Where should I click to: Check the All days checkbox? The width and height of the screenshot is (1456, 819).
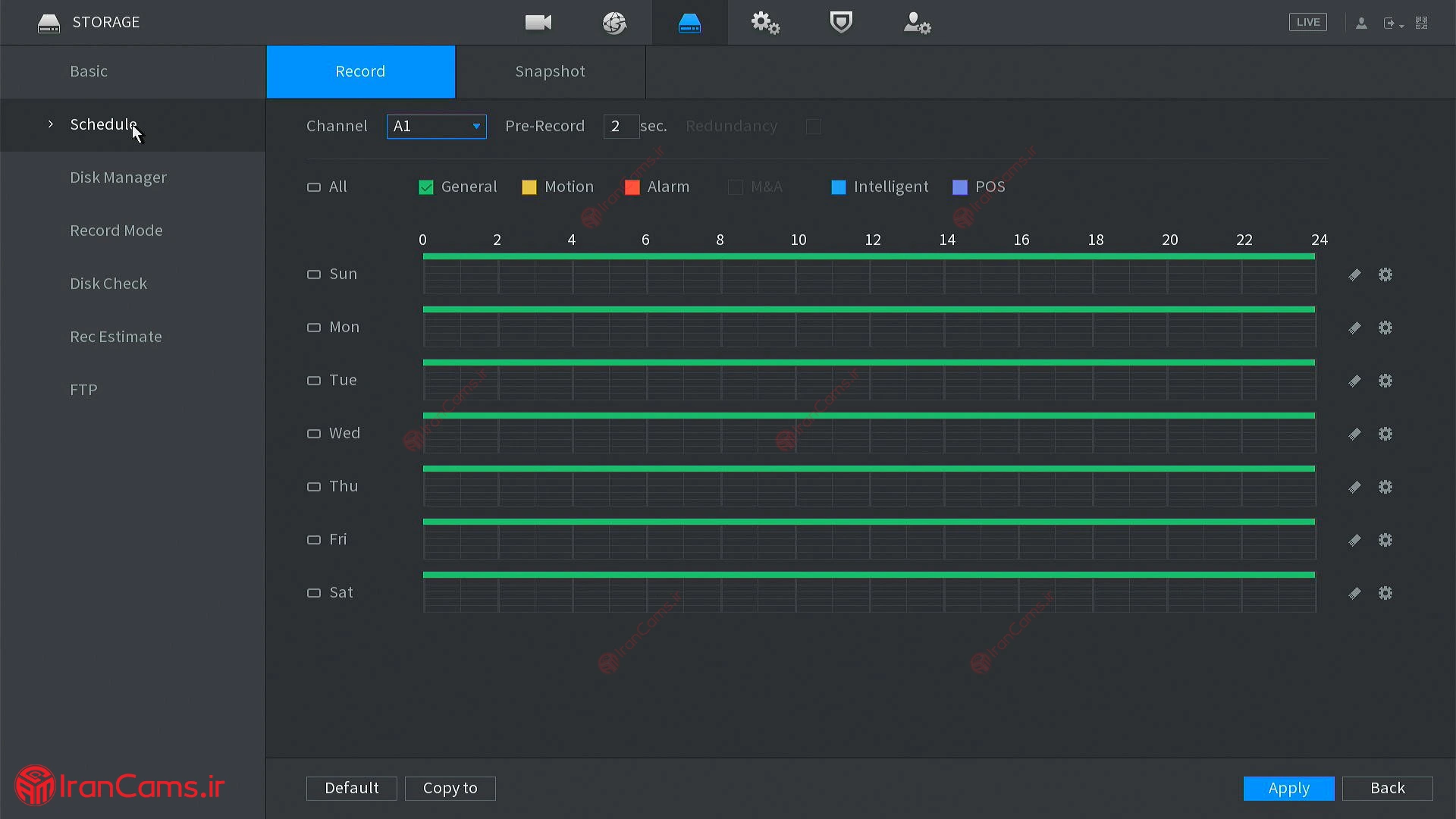point(314,187)
